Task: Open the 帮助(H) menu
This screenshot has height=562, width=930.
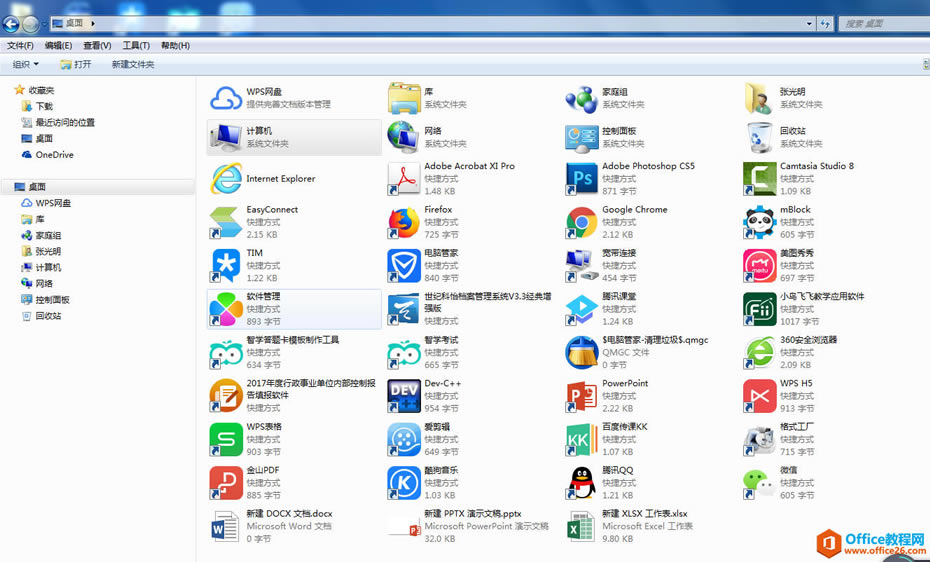Action: point(176,46)
